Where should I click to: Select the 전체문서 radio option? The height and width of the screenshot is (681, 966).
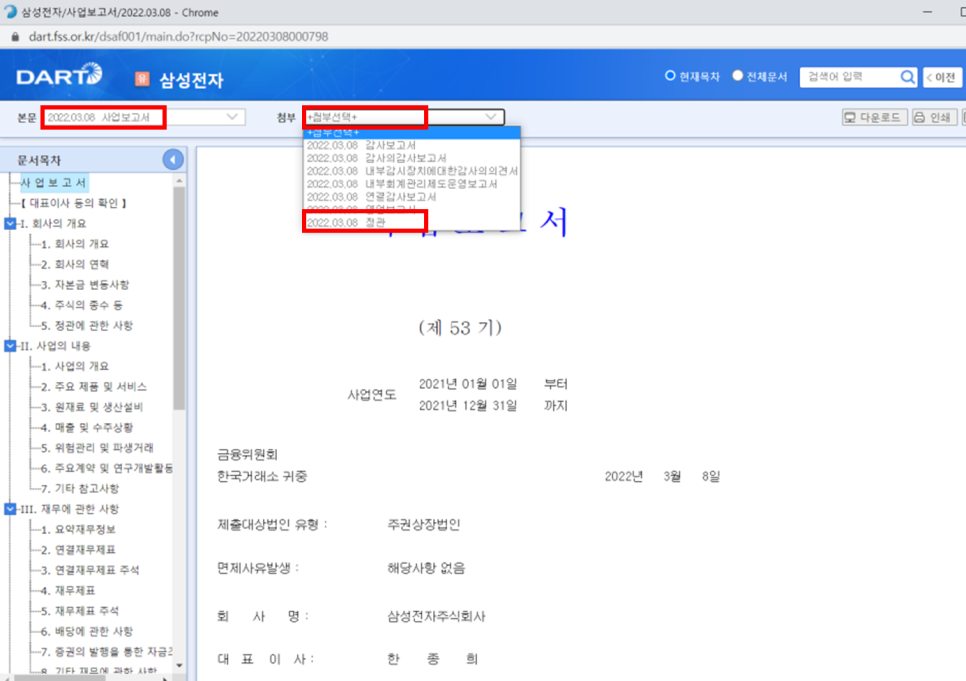[737, 76]
